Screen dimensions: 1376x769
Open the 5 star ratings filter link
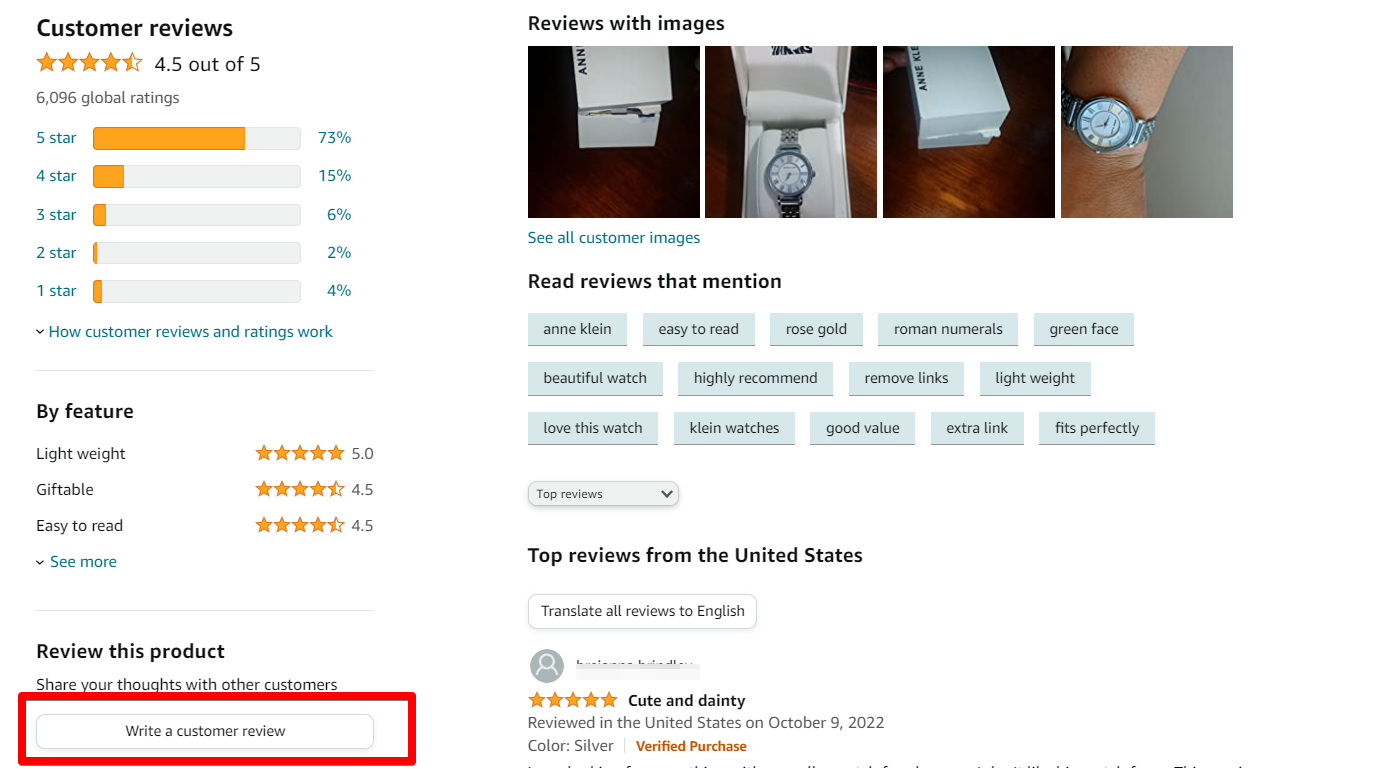[56, 137]
